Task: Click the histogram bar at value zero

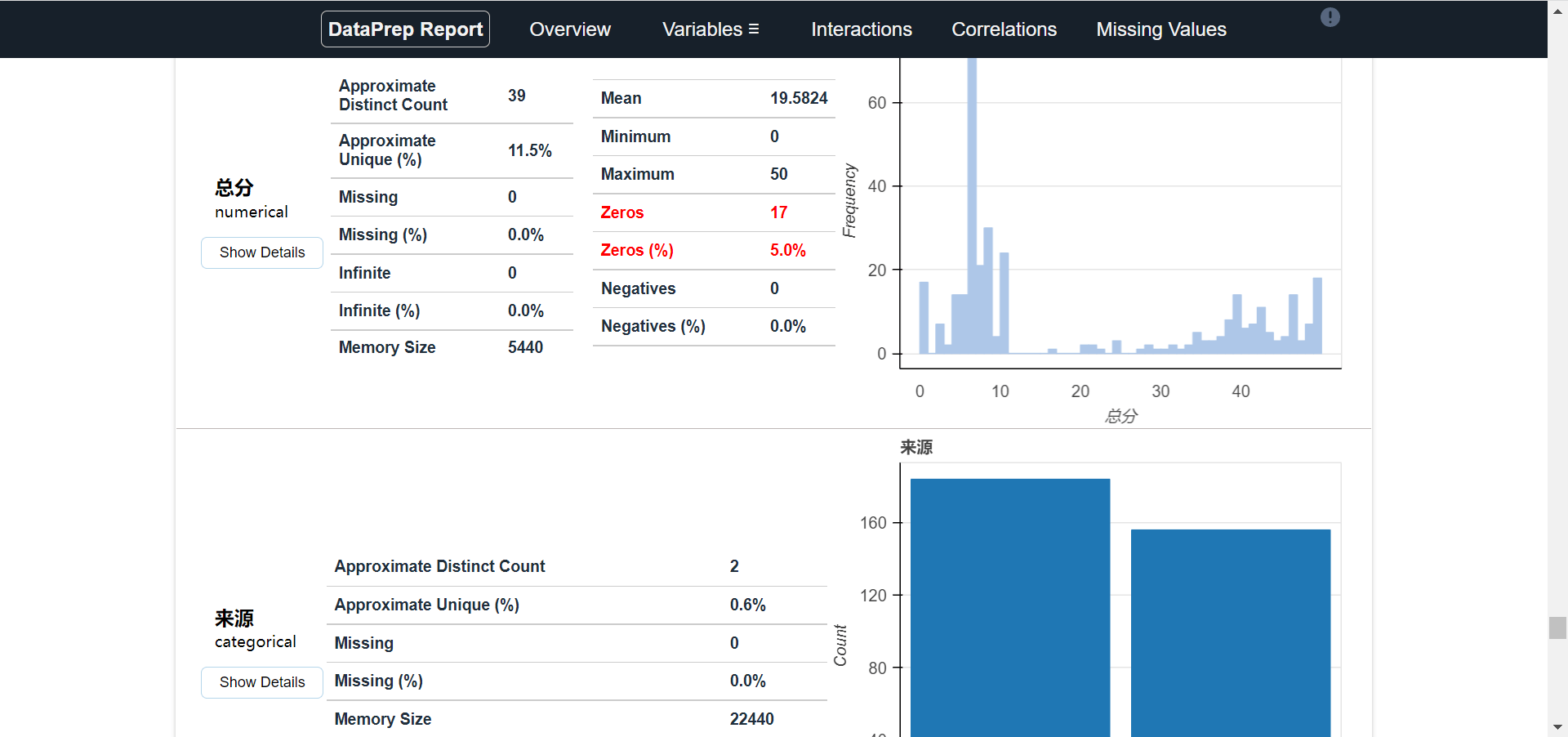Action: [x=924, y=319]
